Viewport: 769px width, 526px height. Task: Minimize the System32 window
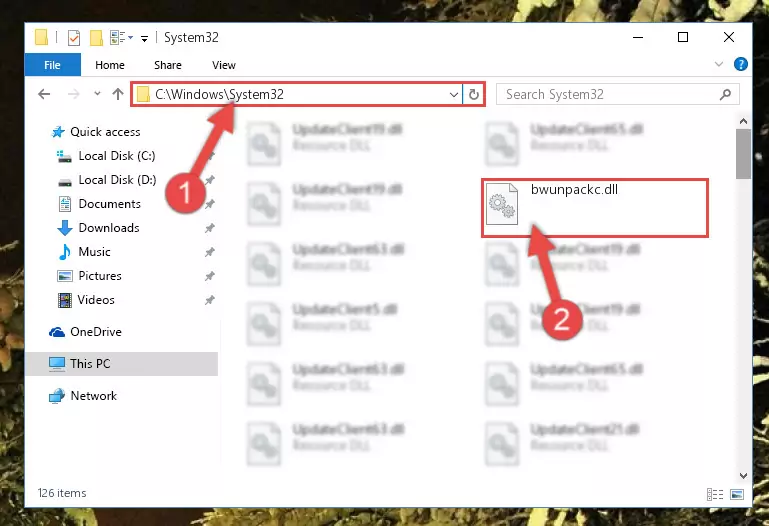coord(638,38)
